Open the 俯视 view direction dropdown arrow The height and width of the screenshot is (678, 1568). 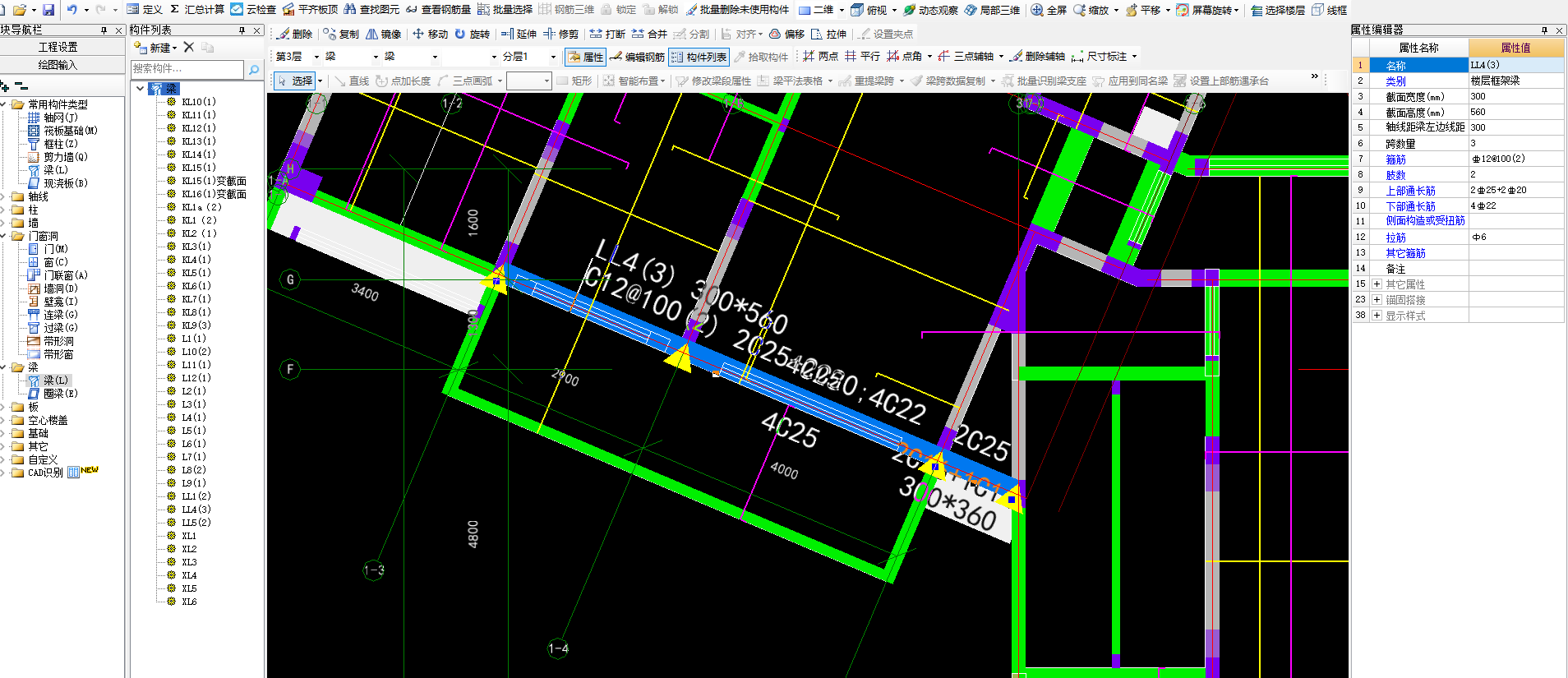coord(893,10)
